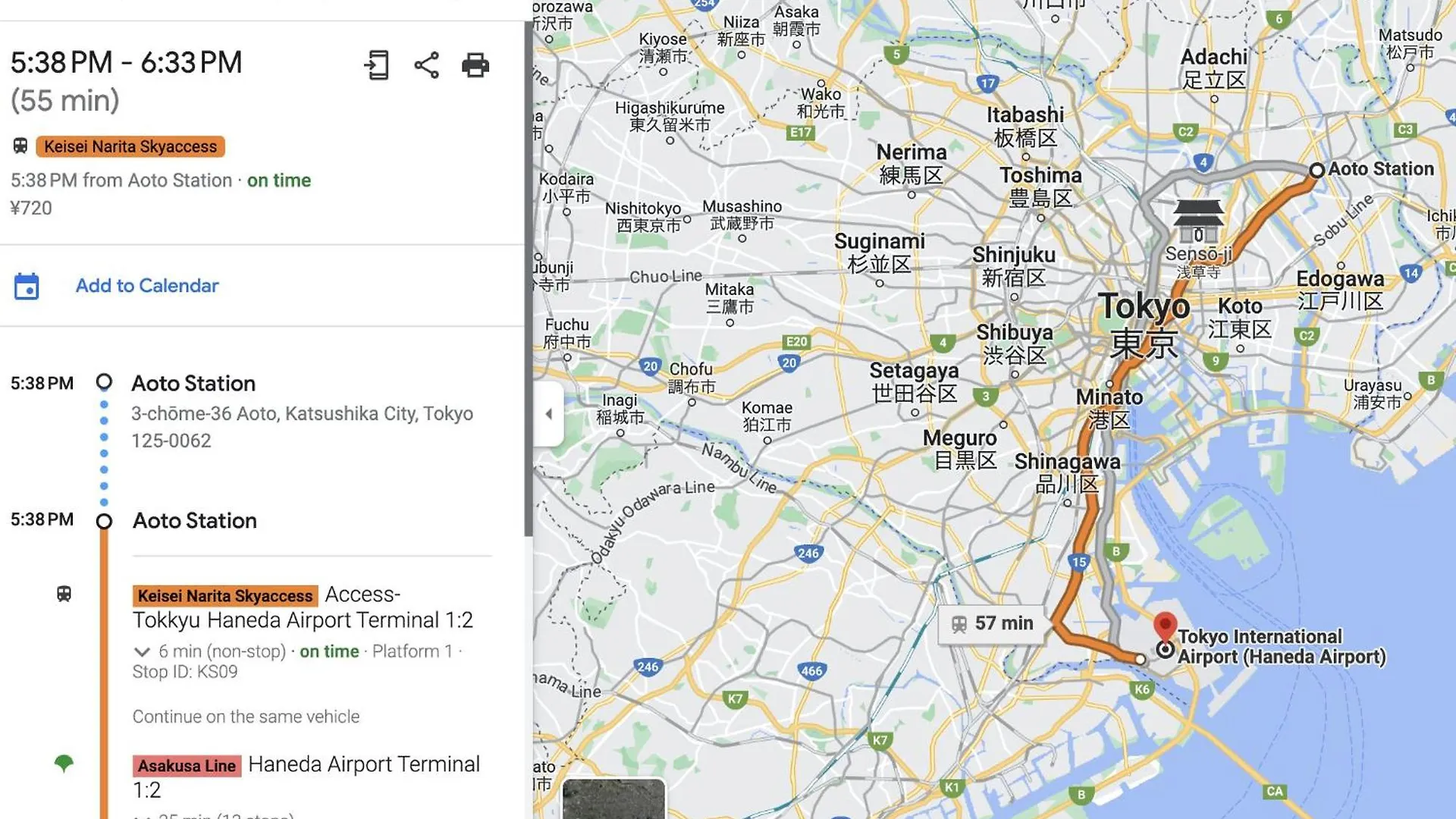Click the Shibuya map label
Viewport: 1456px width, 819px height.
tap(1015, 344)
